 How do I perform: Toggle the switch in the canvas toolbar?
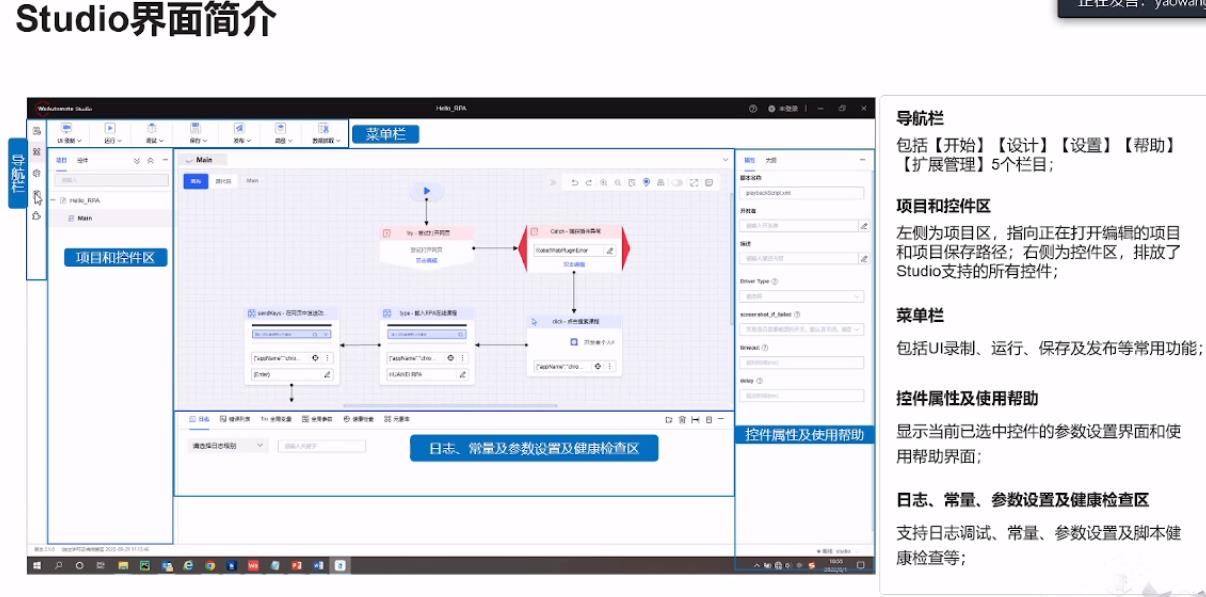(x=677, y=182)
